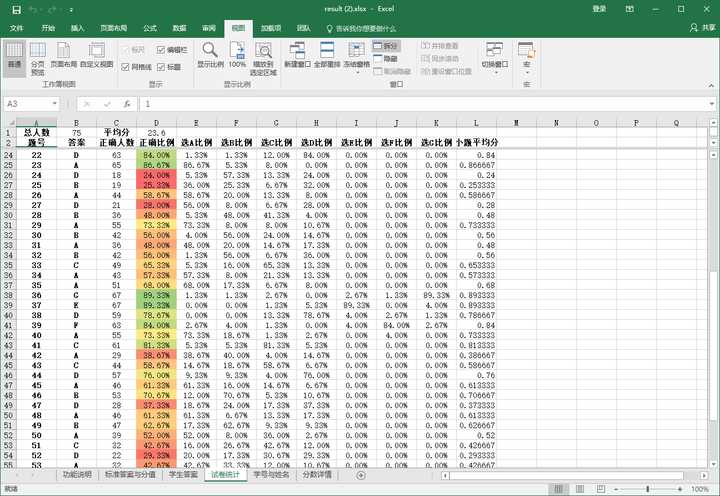Viewport: 720px width, 496px height.
Task: Toggle the 编辑栏 formula bar checkbox
Action: pos(172,50)
